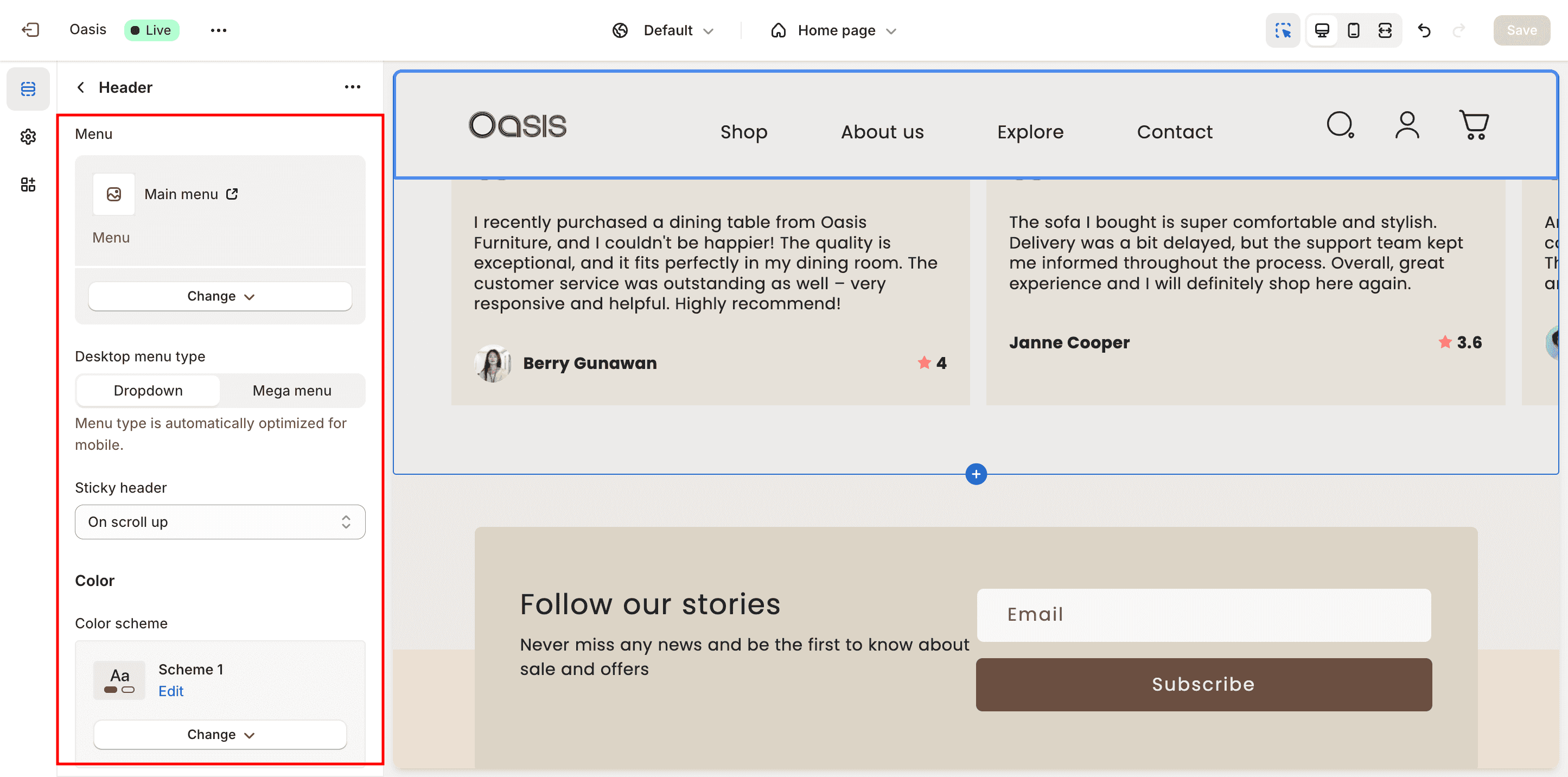1568x777 pixels.
Task: Click the undo arrow icon
Action: (x=1424, y=30)
